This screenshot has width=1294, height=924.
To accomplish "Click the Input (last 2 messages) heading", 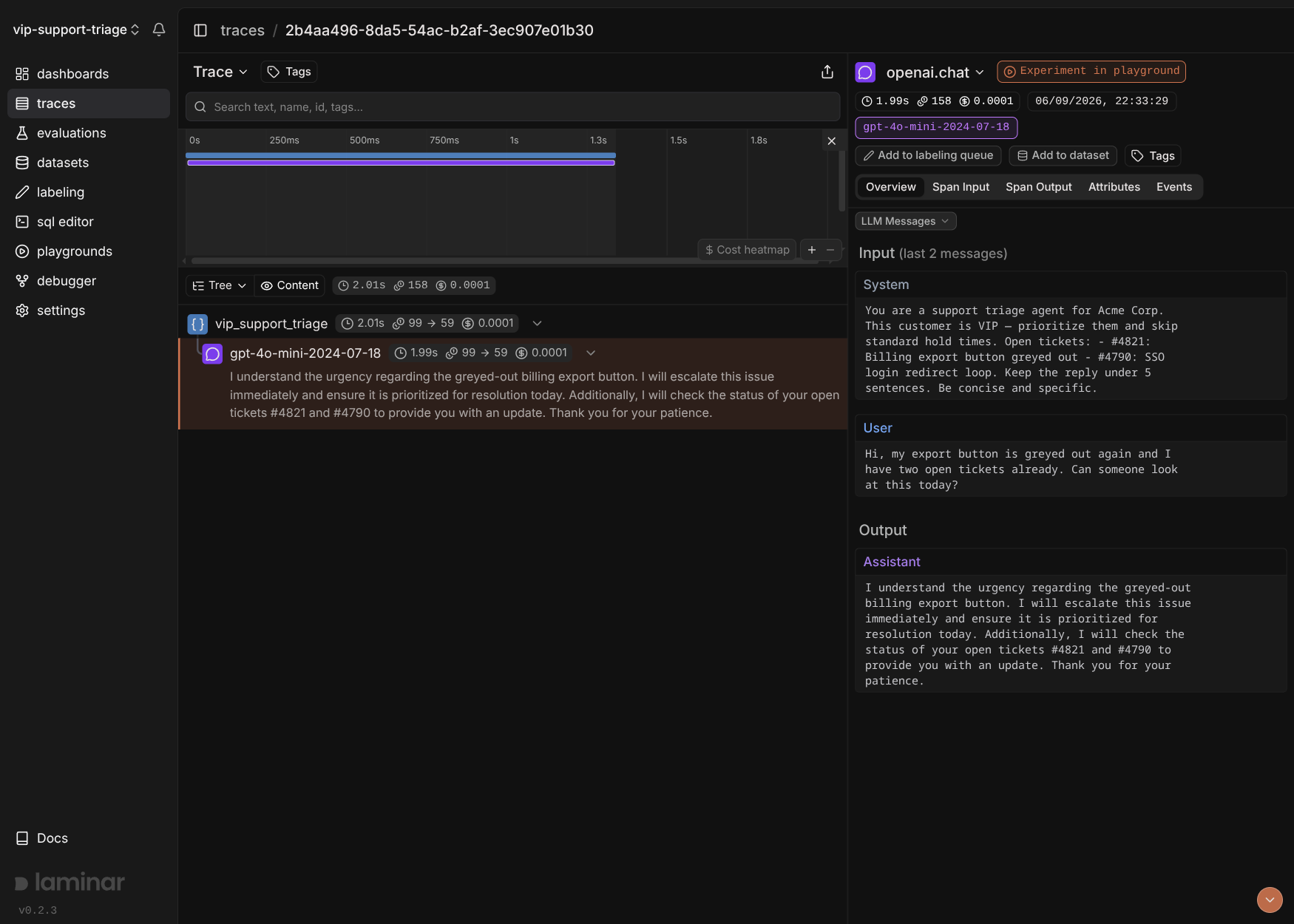I will [x=932, y=253].
